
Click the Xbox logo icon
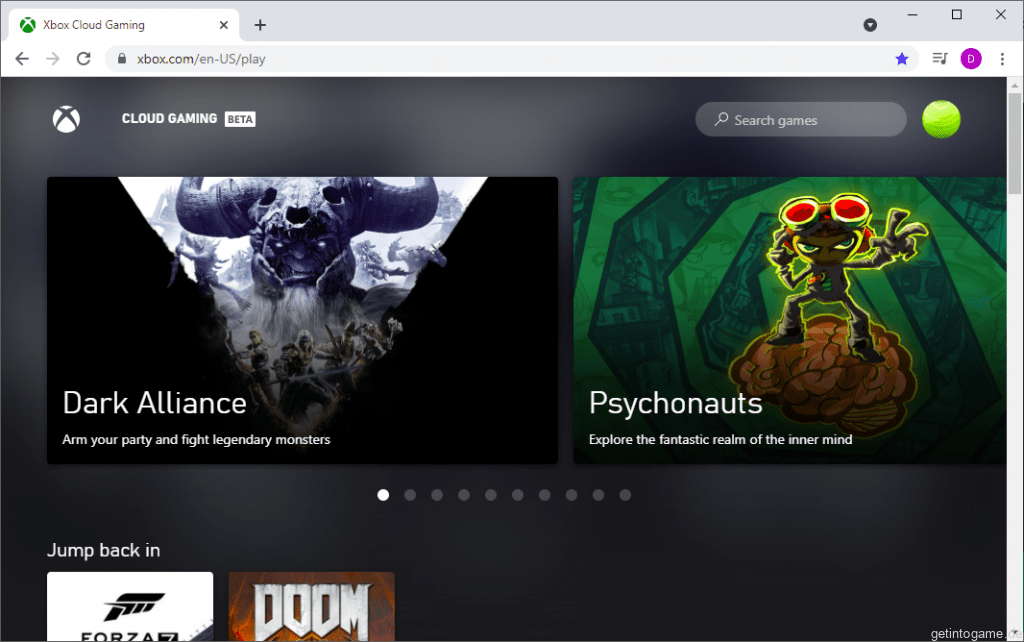[x=66, y=119]
